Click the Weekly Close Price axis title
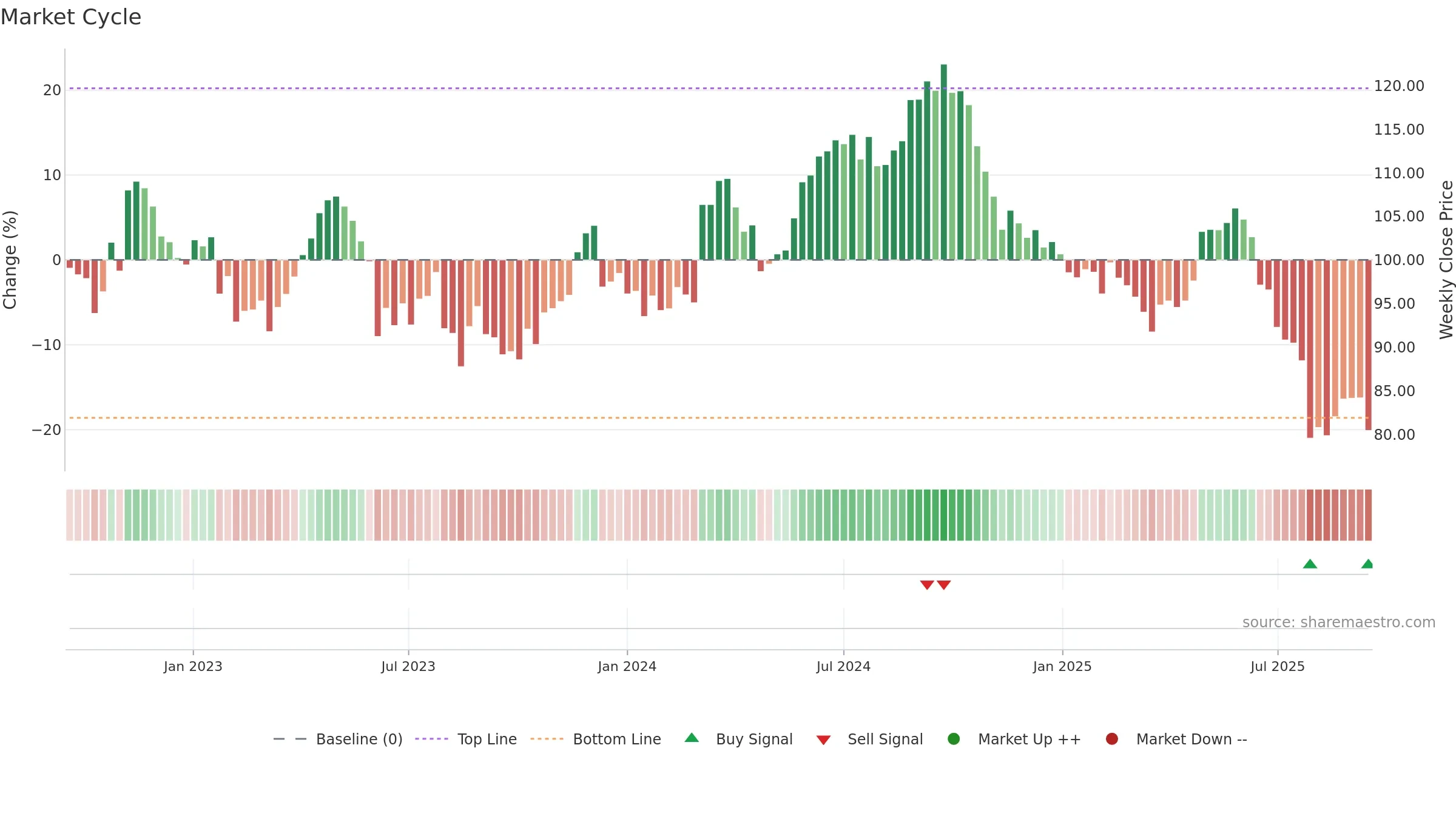This screenshot has height=819, width=1456. click(x=1446, y=260)
